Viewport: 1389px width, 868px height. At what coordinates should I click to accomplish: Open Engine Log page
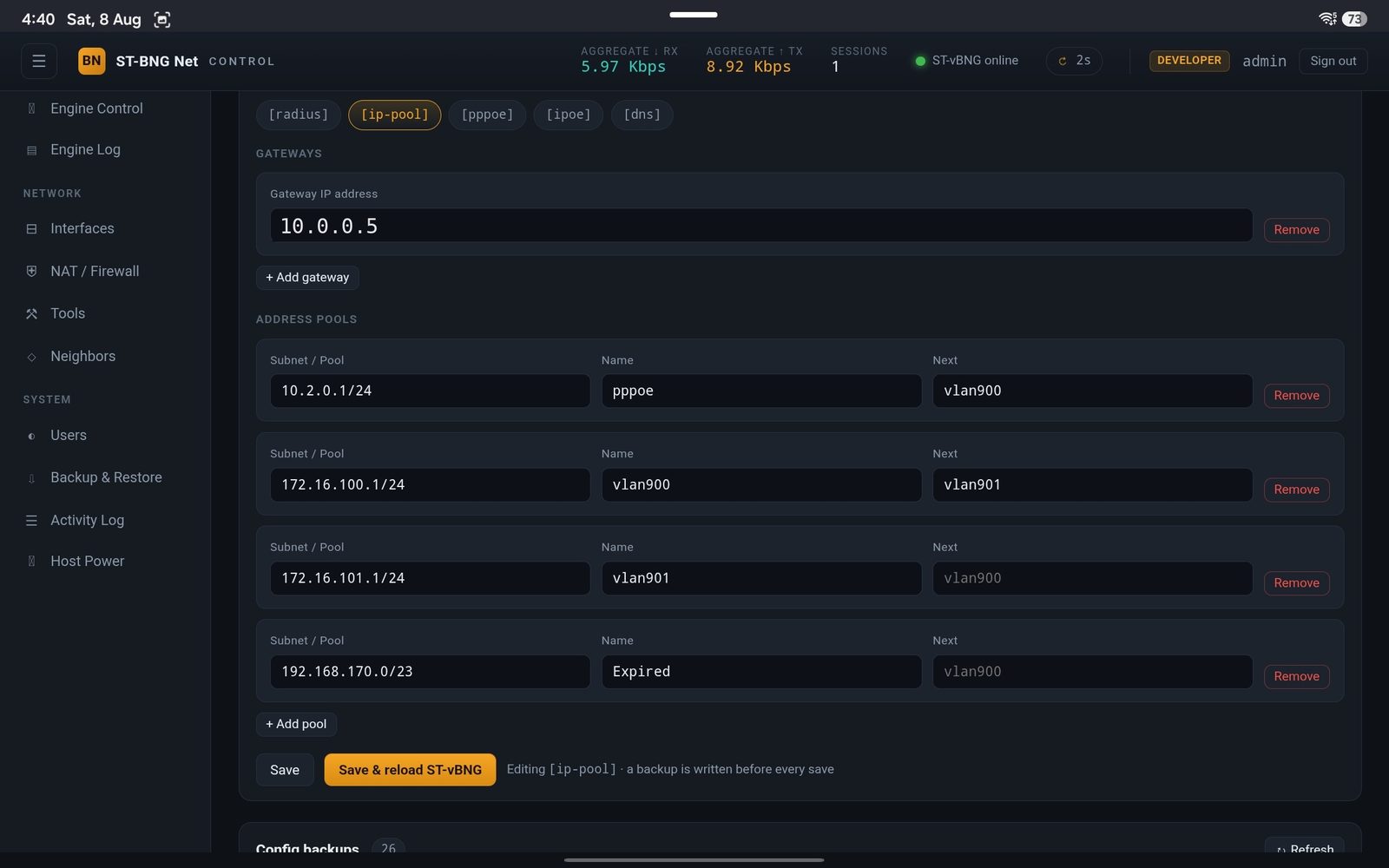click(x=85, y=149)
